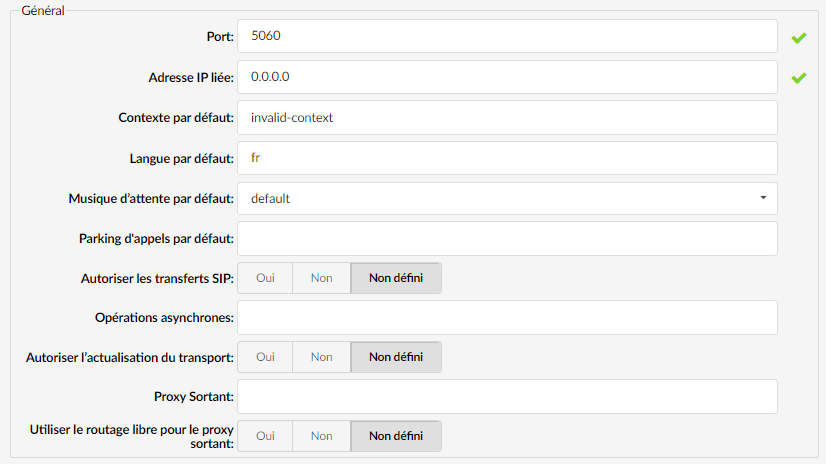The height and width of the screenshot is (464, 826).
Task: Enable Oui for Autoriser l'actualisation du transport
Action: [x=265, y=357]
